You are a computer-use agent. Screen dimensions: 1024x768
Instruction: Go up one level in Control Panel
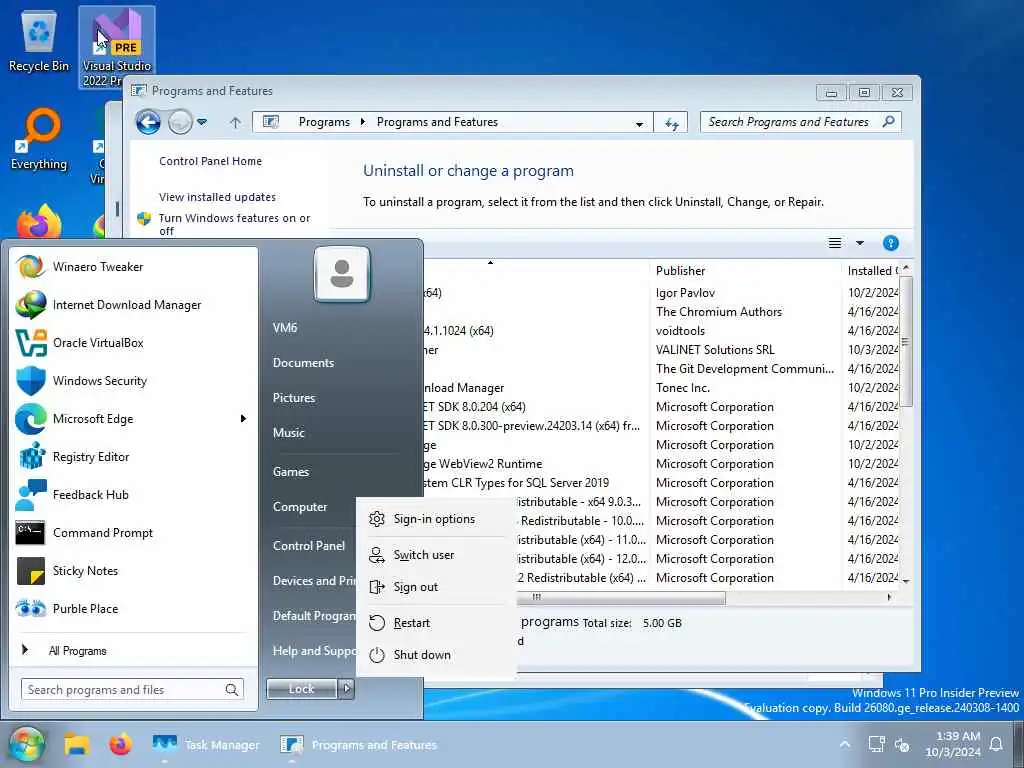point(235,122)
